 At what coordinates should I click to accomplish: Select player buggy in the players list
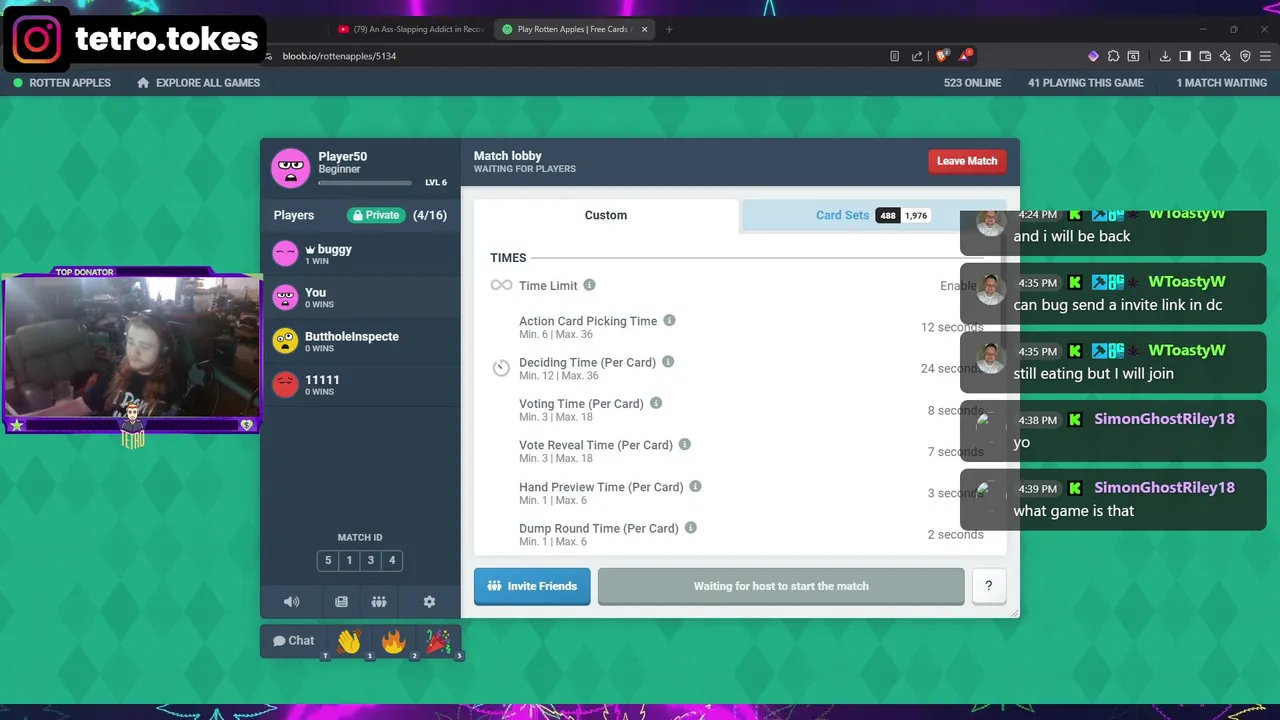click(360, 255)
